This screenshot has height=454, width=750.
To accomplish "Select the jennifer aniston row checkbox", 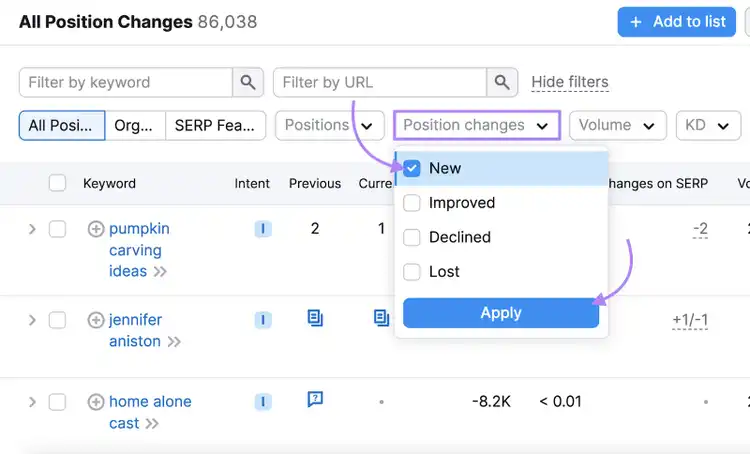I will 57,320.
